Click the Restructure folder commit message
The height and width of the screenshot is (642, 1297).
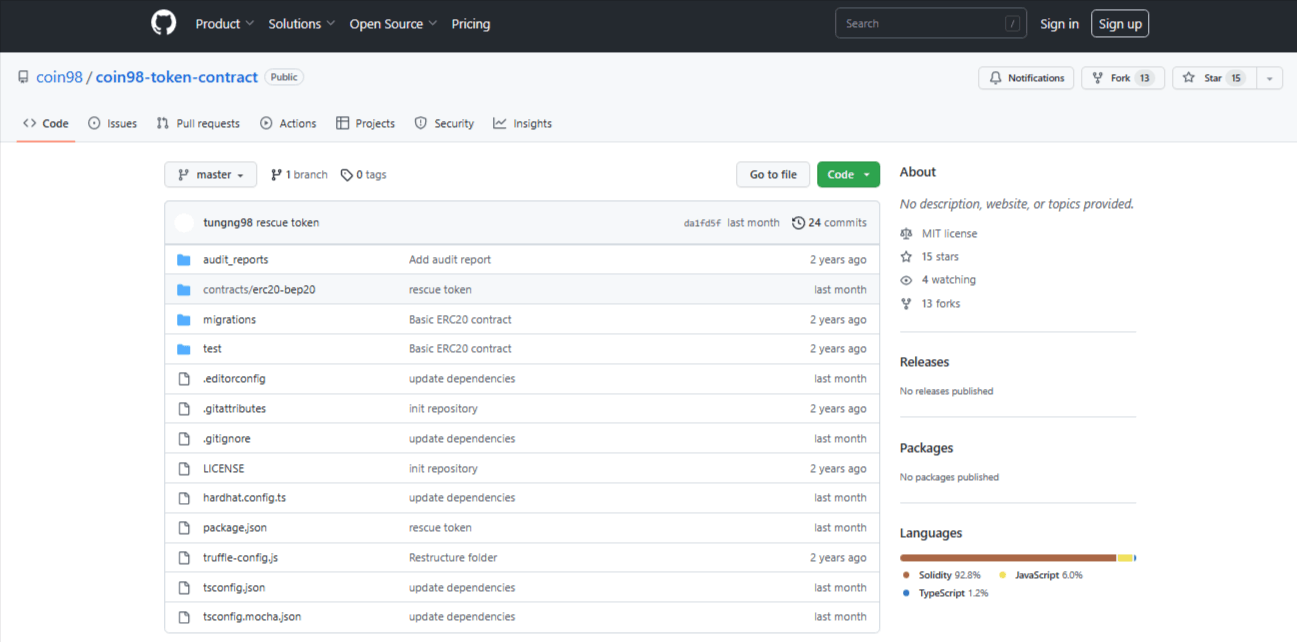coord(453,558)
